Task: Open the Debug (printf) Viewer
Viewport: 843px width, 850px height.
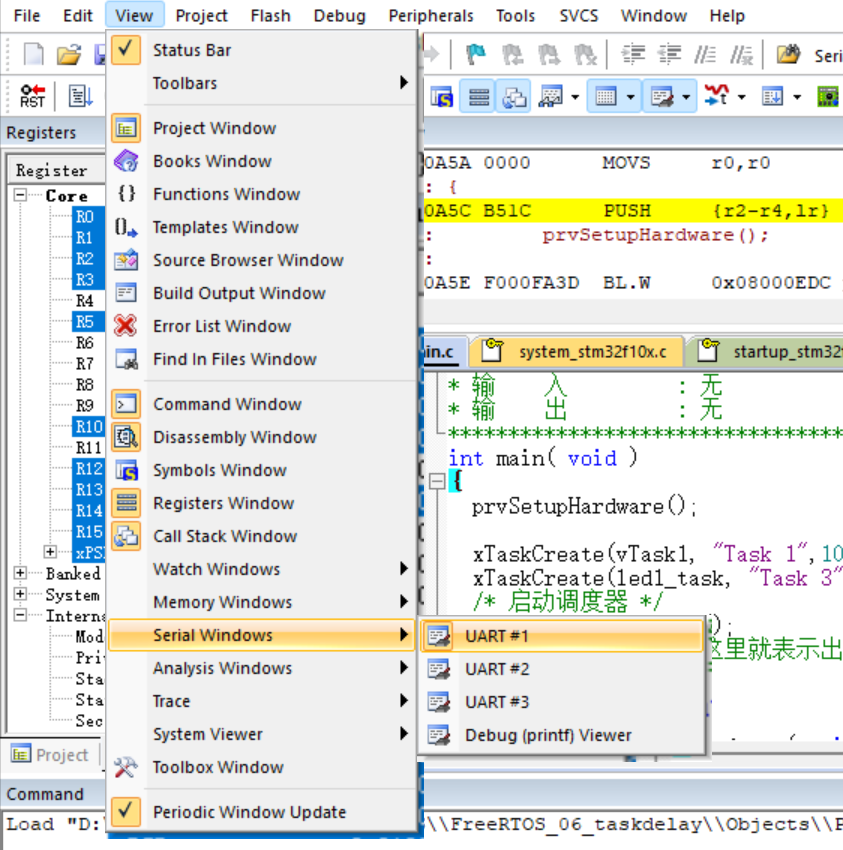Action: 562,735
